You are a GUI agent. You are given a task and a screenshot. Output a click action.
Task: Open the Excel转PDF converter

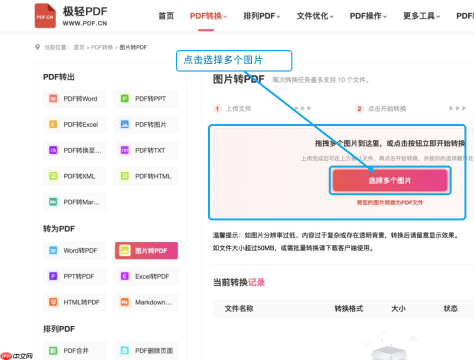(146, 276)
